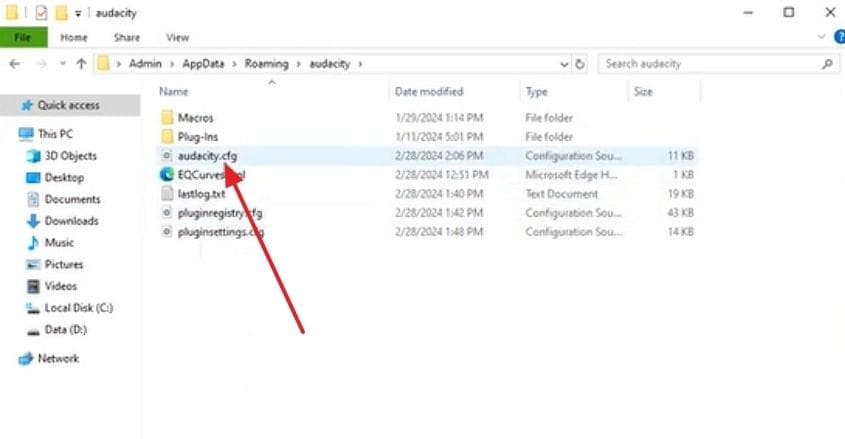Open Videos in navigation pane
The width and height of the screenshot is (845, 439).
click(x=61, y=286)
